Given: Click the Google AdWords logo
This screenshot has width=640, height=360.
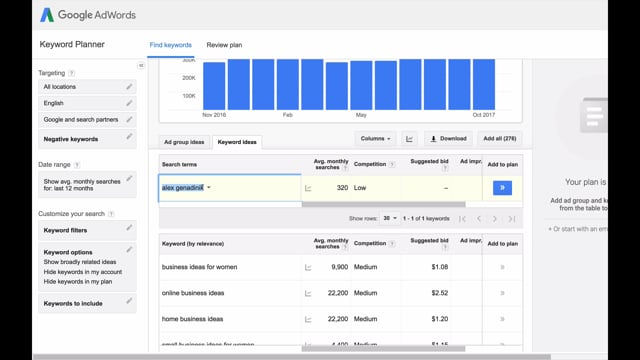Looking at the screenshot, I should 88,15.
